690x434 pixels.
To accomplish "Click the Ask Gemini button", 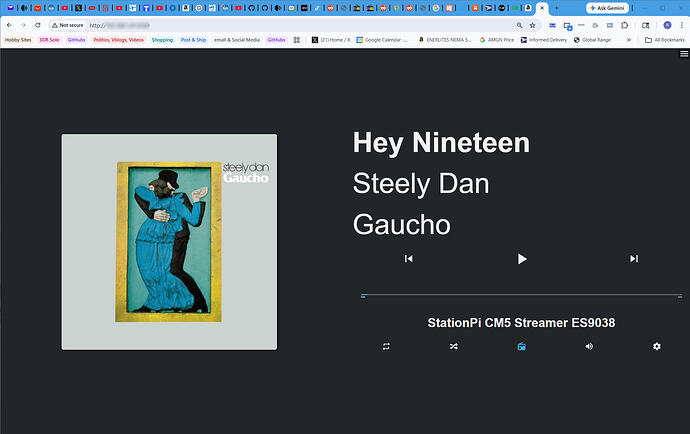I will point(607,8).
